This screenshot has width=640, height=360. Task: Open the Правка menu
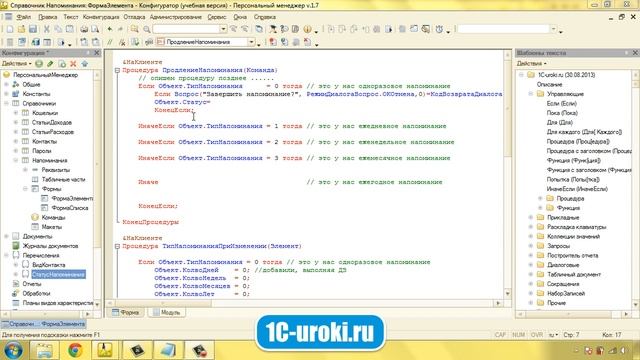click(48, 17)
